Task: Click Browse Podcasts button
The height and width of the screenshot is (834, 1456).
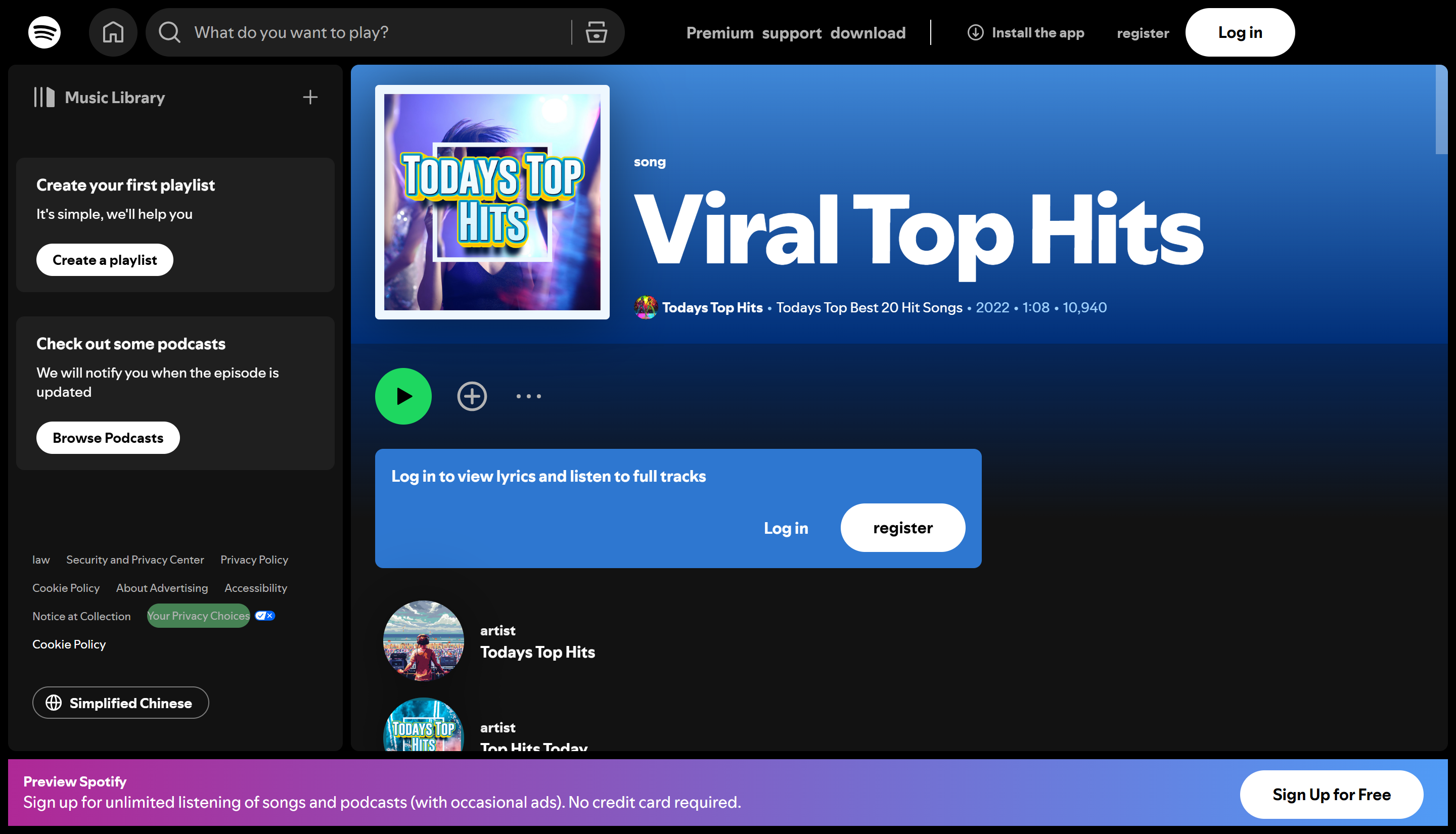Action: coord(108,438)
